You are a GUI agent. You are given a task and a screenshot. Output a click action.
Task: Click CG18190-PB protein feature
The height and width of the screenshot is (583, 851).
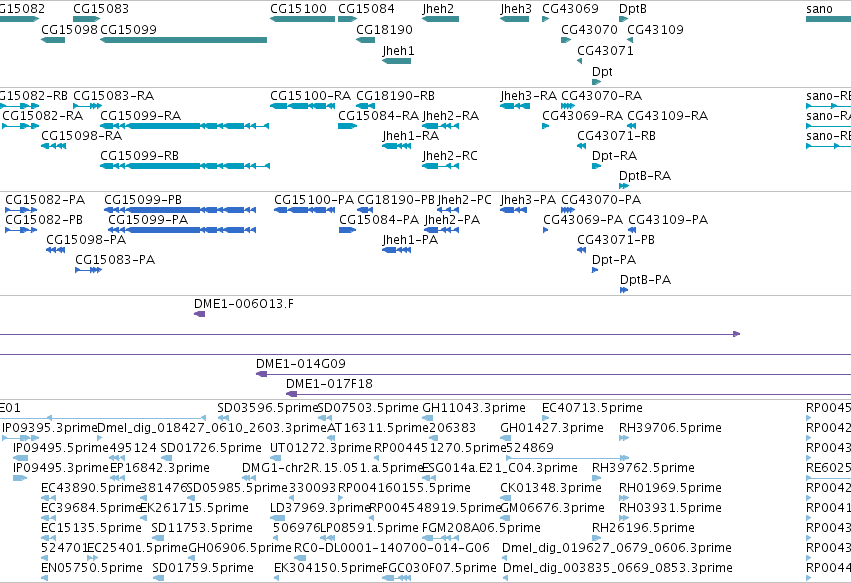point(365,210)
